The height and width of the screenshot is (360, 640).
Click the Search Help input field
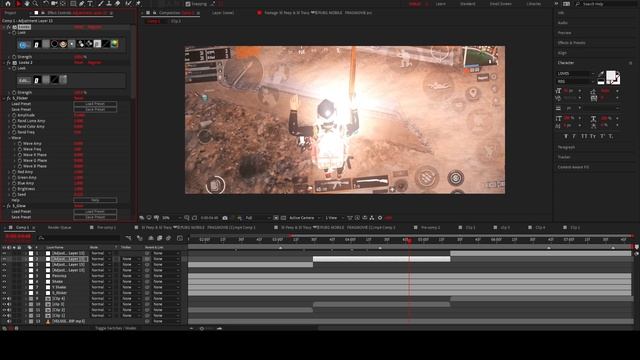[606, 4]
